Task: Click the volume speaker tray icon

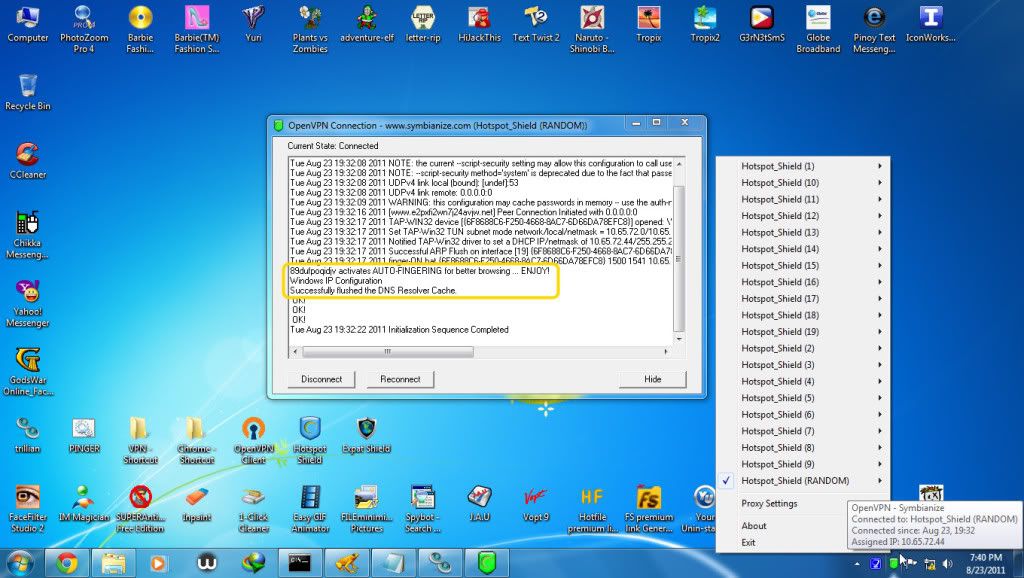Action: coord(948,564)
